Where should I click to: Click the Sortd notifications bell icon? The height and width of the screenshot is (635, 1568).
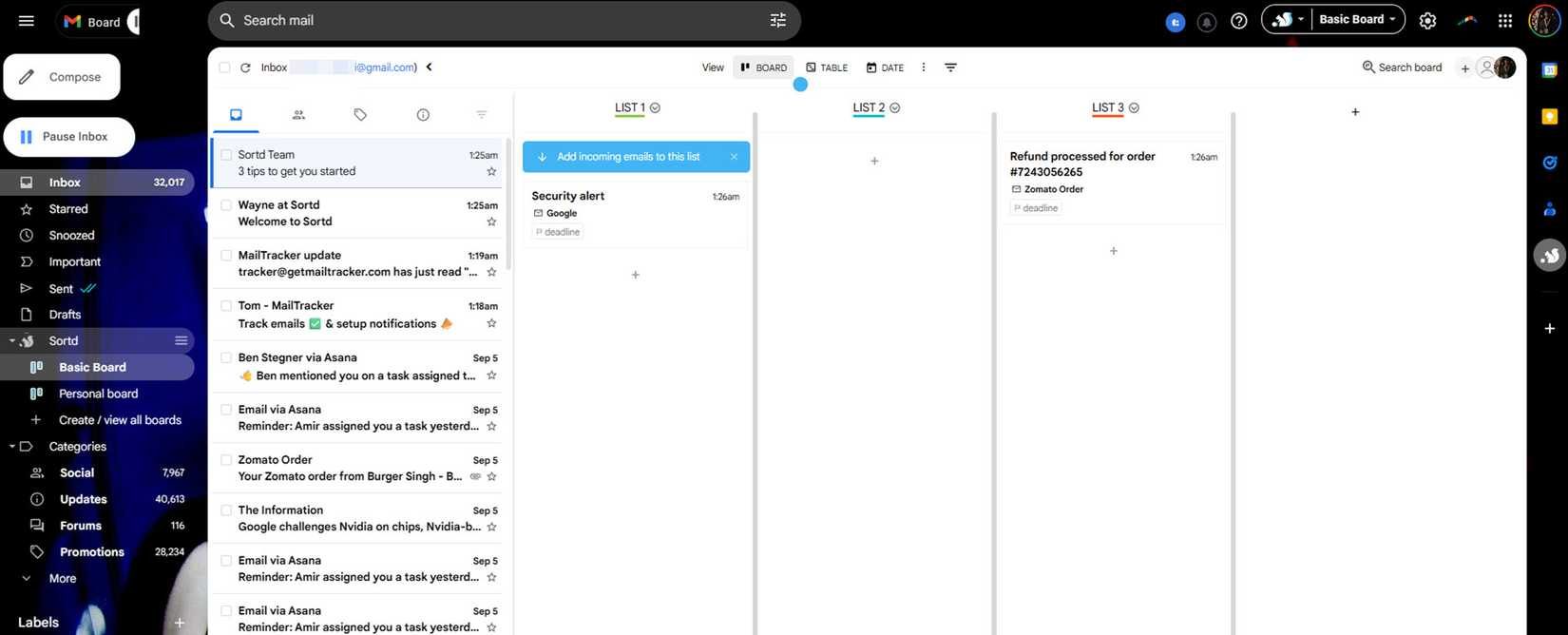coord(1206,21)
